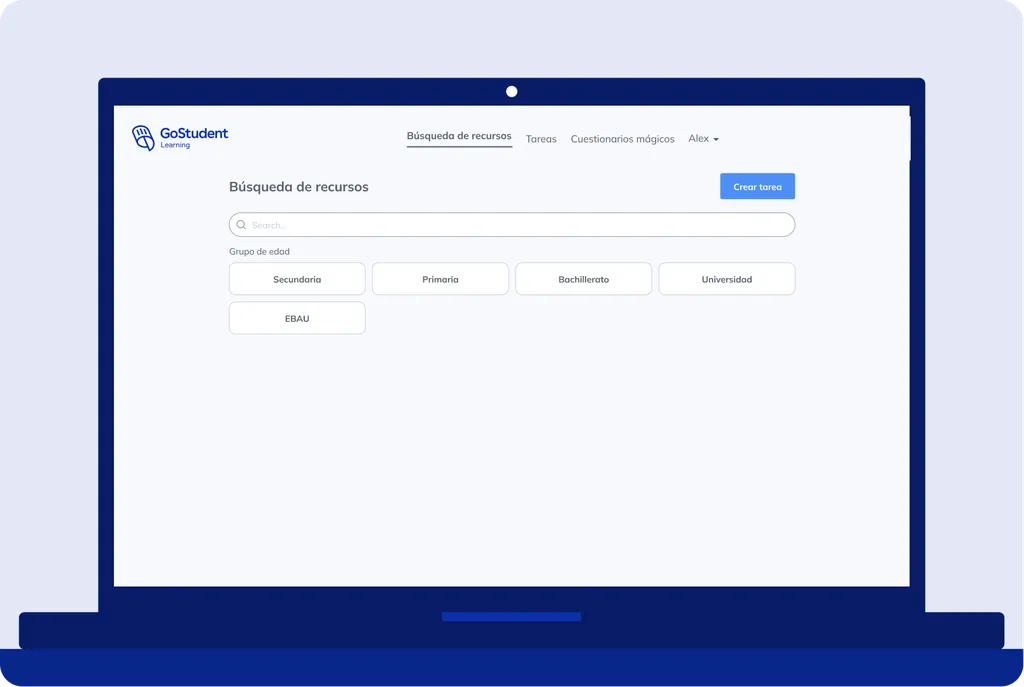The width and height of the screenshot is (1024, 687).
Task: Select the Secundaria age group
Action: pos(297,279)
